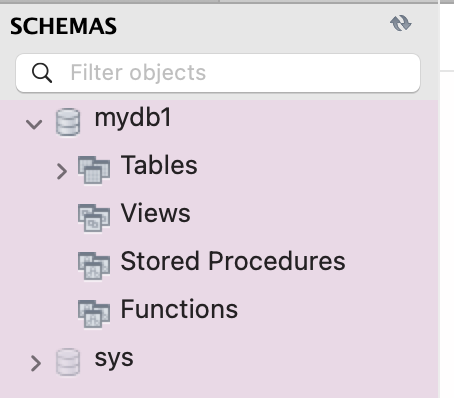Click the Functions folder icon
The image size is (454, 398).
click(x=94, y=314)
